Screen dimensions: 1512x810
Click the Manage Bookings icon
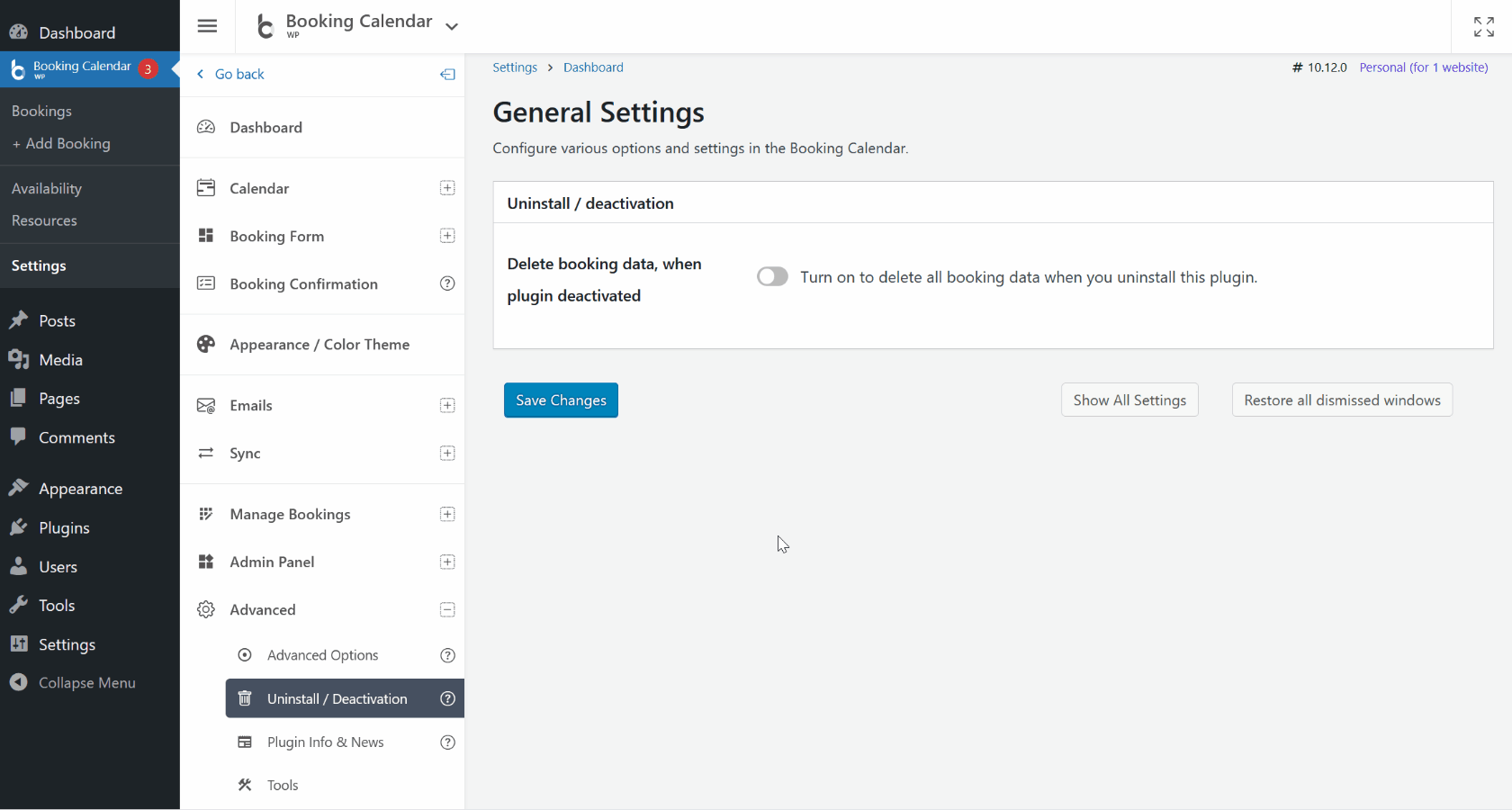[x=206, y=514]
